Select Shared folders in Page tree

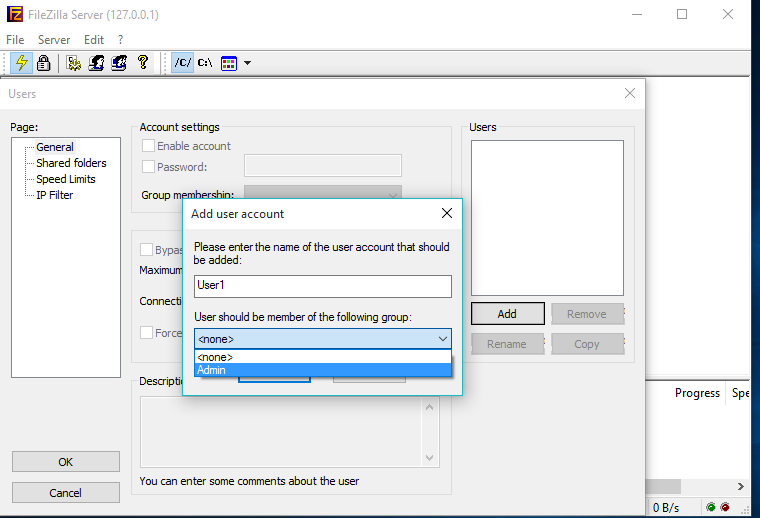coord(71,163)
